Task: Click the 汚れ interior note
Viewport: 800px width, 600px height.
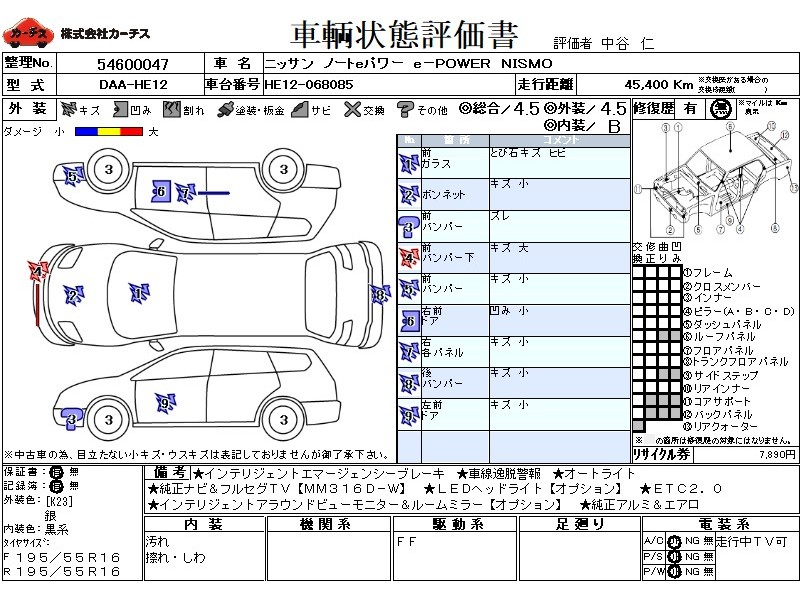Action: pos(157,541)
